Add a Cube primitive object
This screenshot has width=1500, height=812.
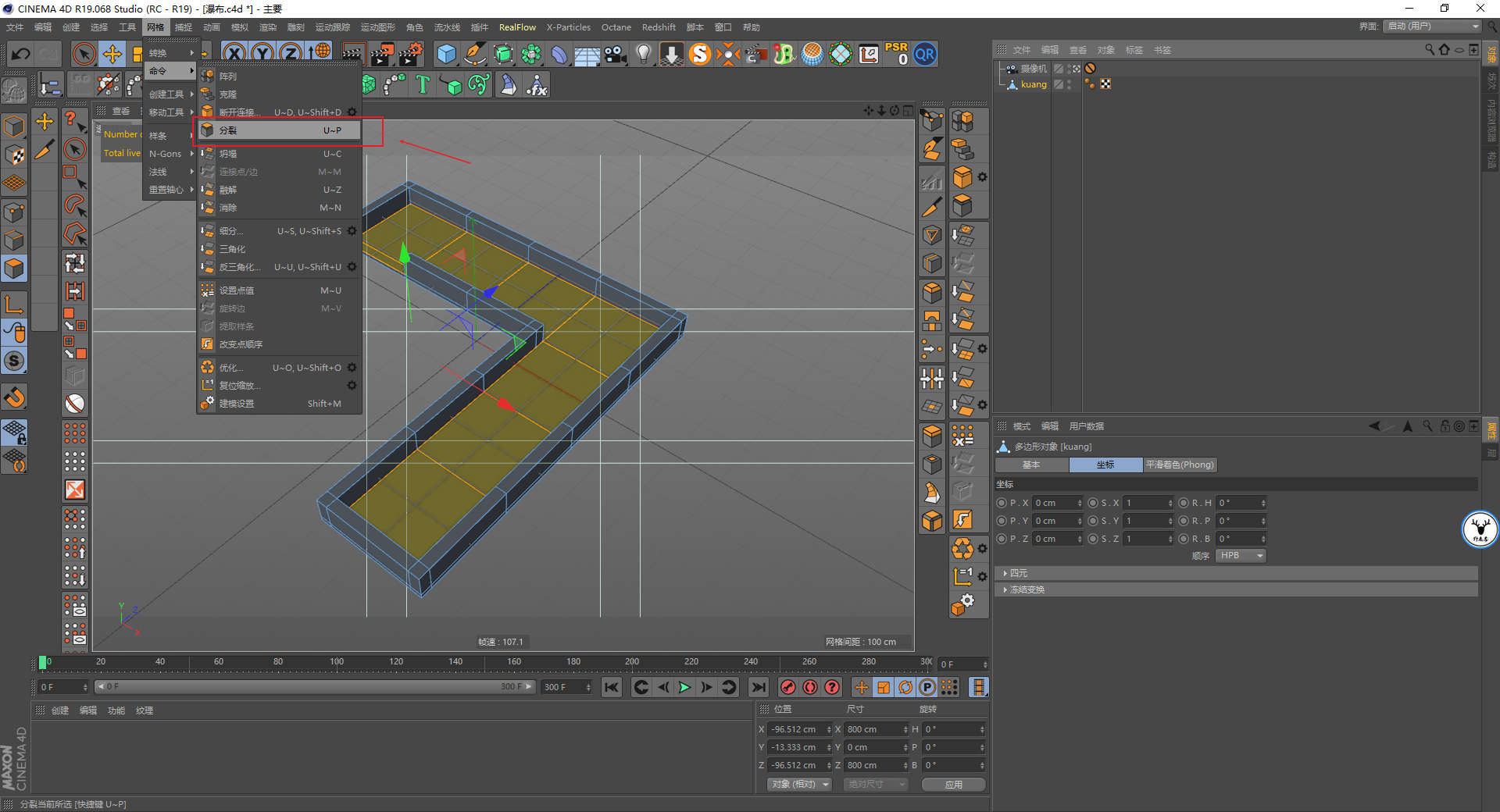(447, 54)
